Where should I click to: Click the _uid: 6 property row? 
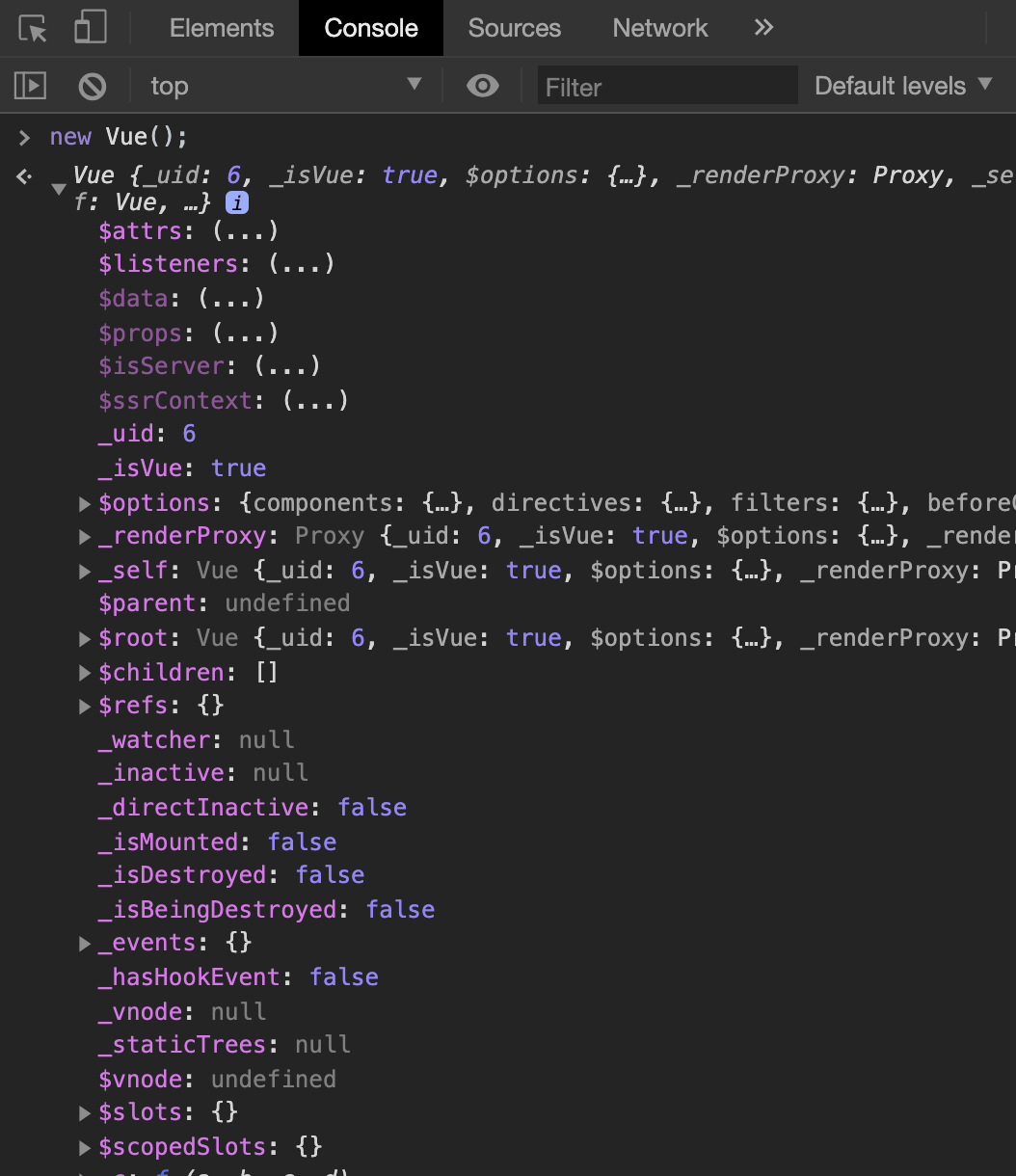[147, 434]
